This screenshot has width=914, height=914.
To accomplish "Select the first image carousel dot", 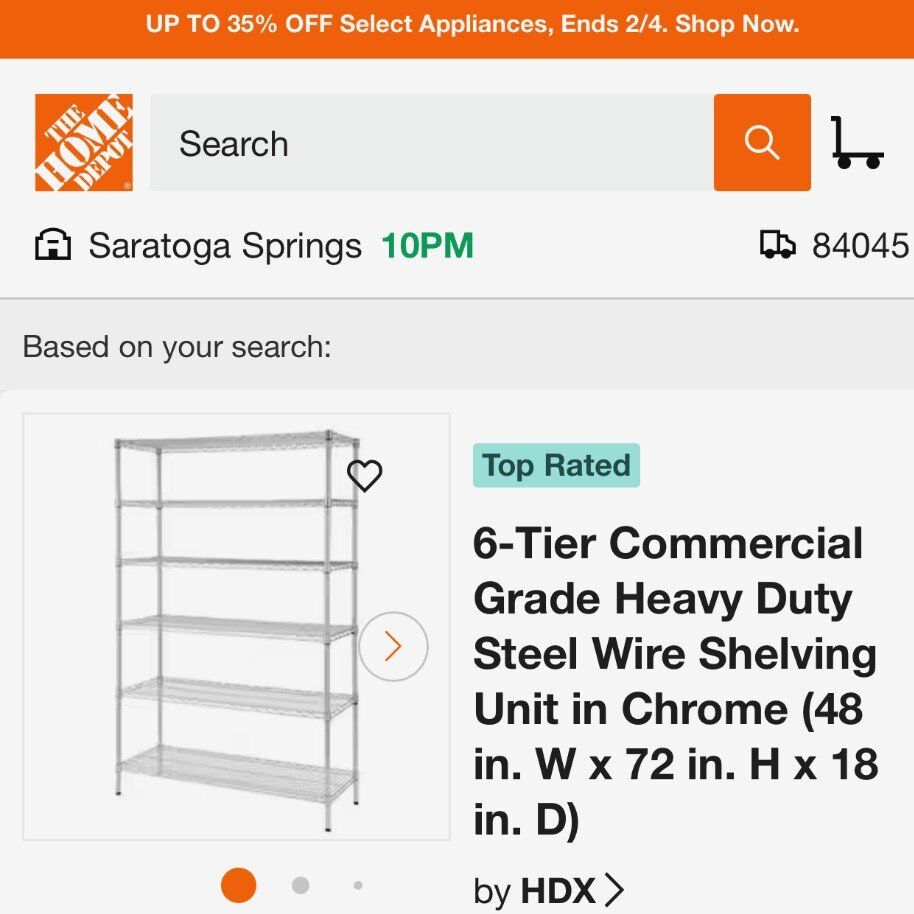I will coord(238,885).
